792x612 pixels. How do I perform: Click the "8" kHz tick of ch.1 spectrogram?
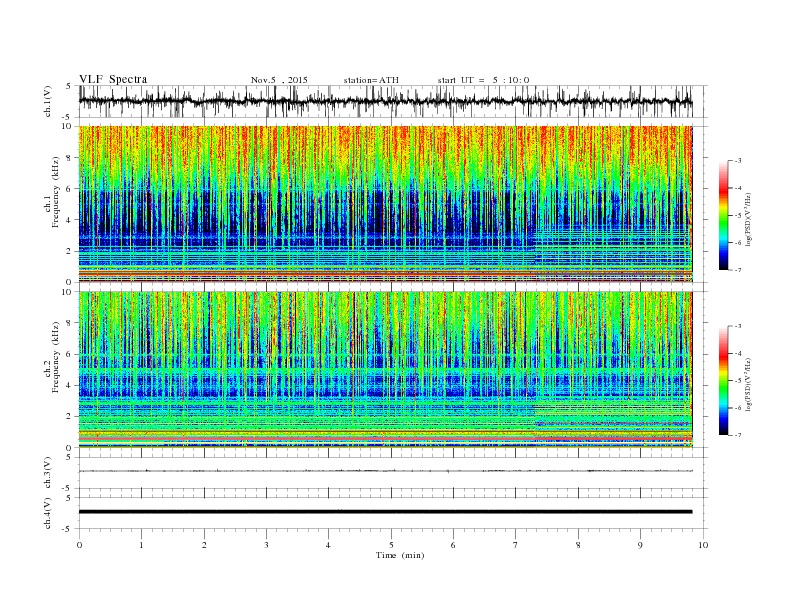pos(70,158)
